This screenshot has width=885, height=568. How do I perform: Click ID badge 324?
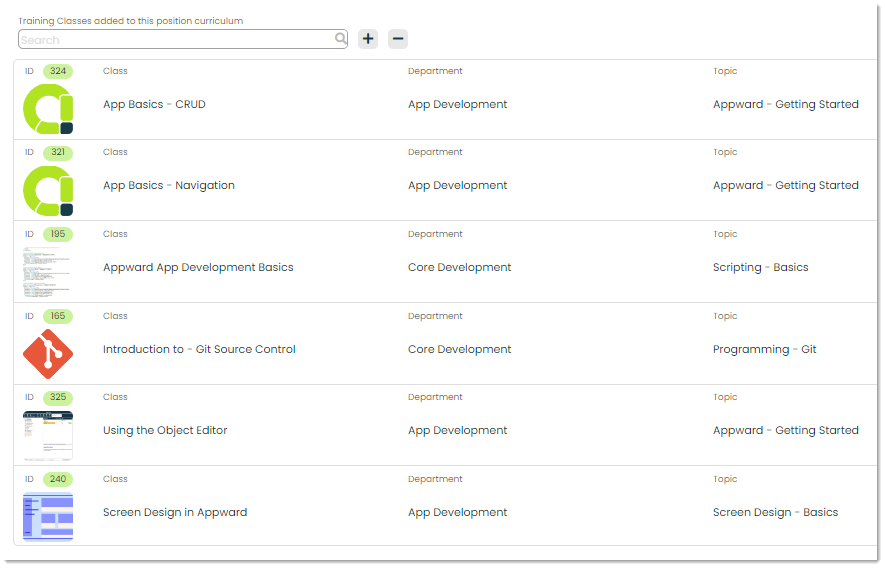click(x=58, y=71)
